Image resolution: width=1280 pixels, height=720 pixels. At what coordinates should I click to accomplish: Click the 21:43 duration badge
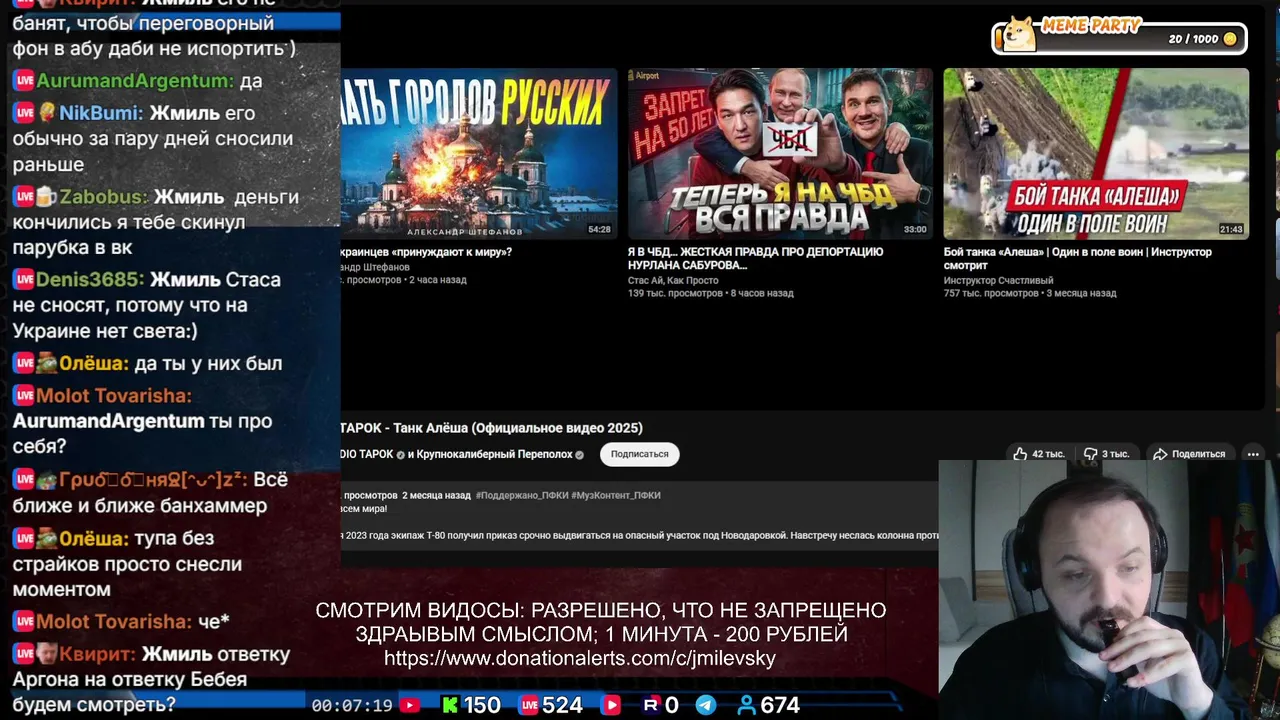(1231, 229)
